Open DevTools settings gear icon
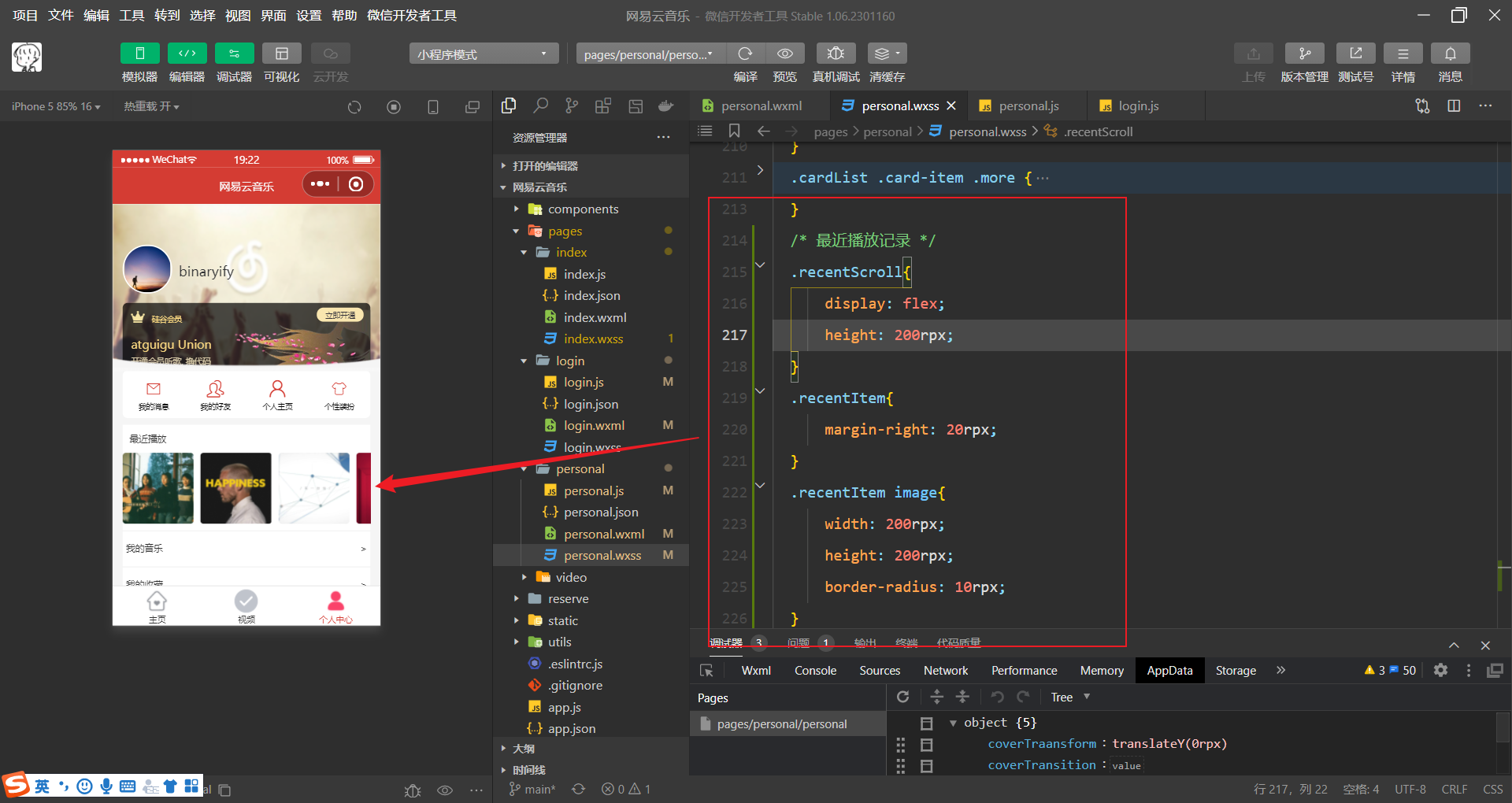1512x803 pixels. pos(1440,670)
